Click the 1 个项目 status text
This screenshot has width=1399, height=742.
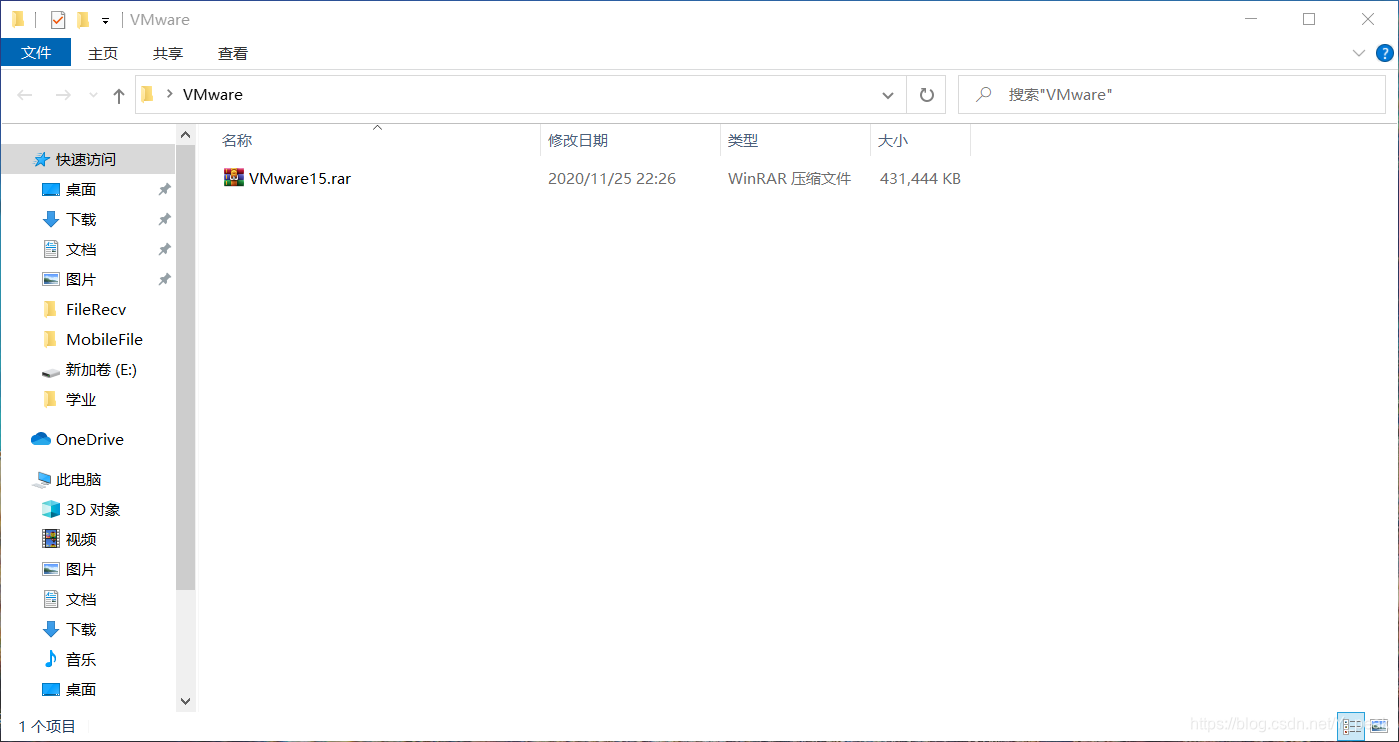click(47, 727)
